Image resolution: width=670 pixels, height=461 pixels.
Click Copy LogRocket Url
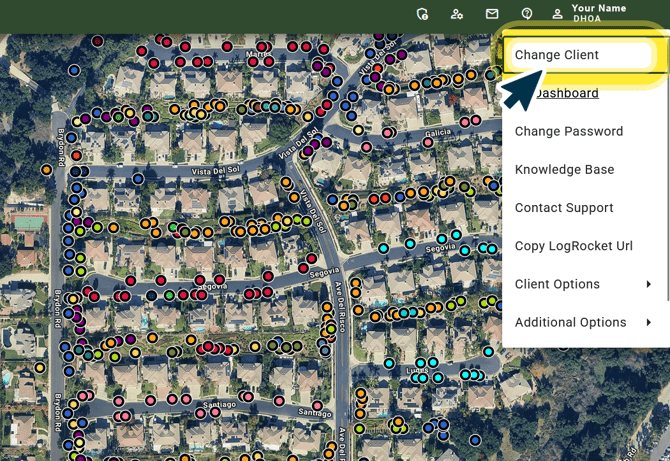[573, 246]
